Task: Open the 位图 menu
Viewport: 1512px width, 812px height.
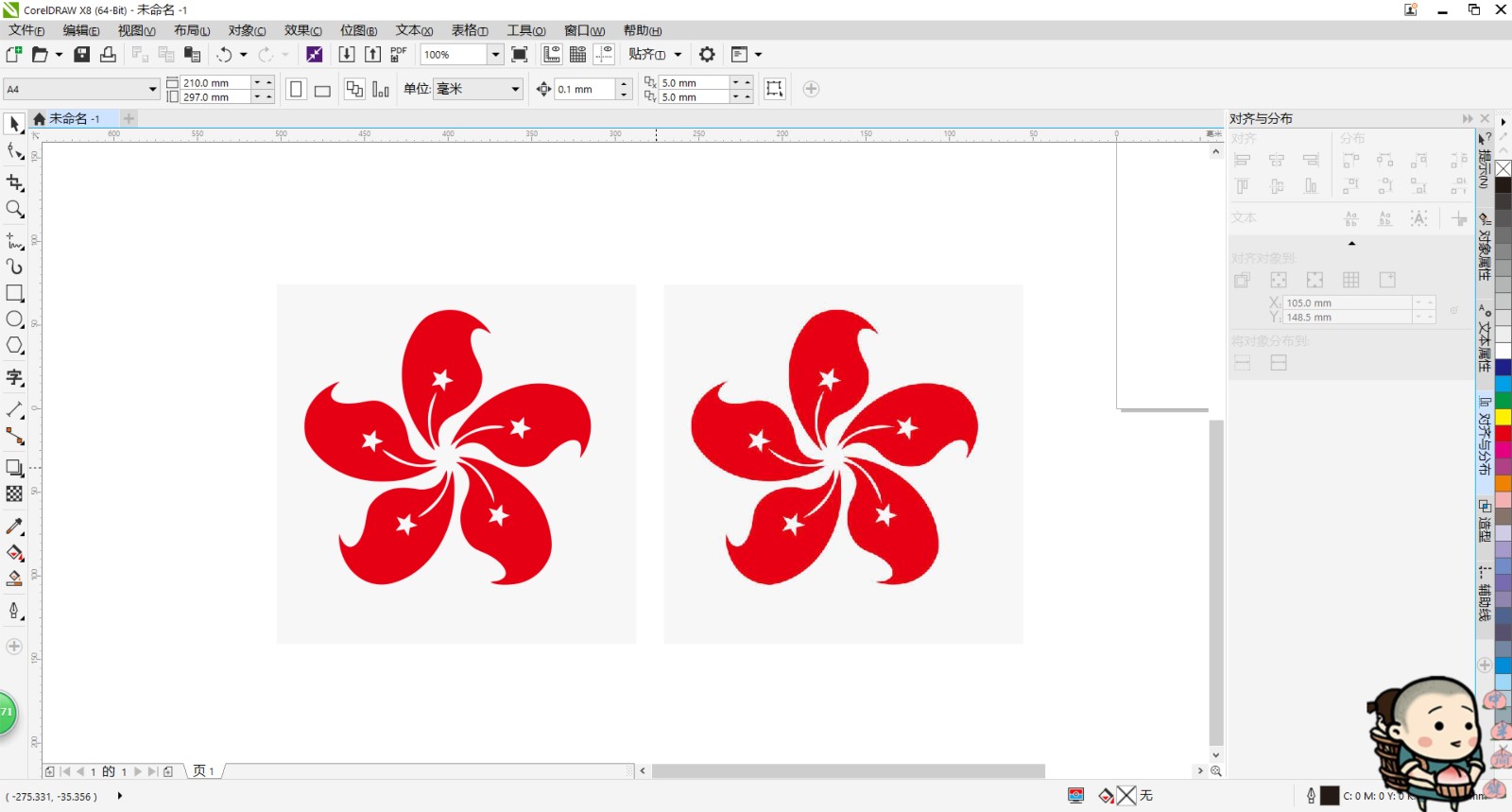Action: 359,30
